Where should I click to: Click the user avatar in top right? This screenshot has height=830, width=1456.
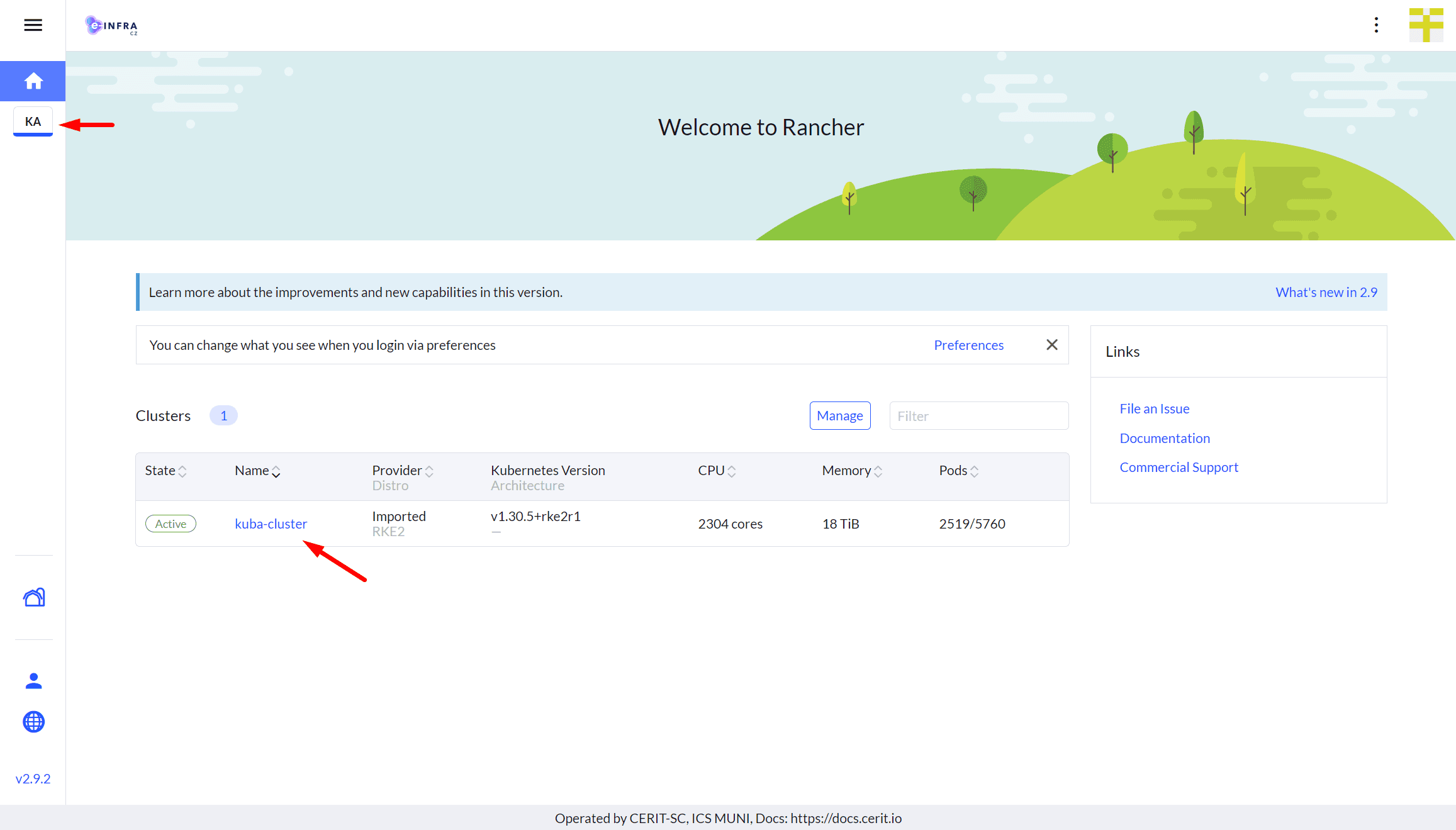1426,25
